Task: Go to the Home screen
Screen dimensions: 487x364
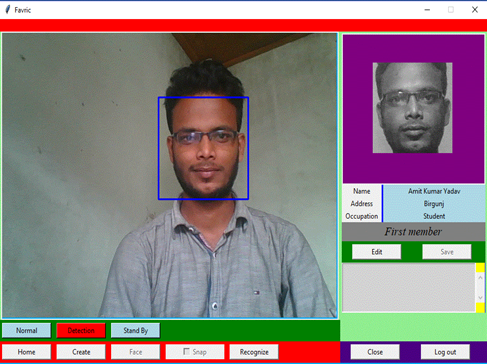Action: (x=26, y=352)
